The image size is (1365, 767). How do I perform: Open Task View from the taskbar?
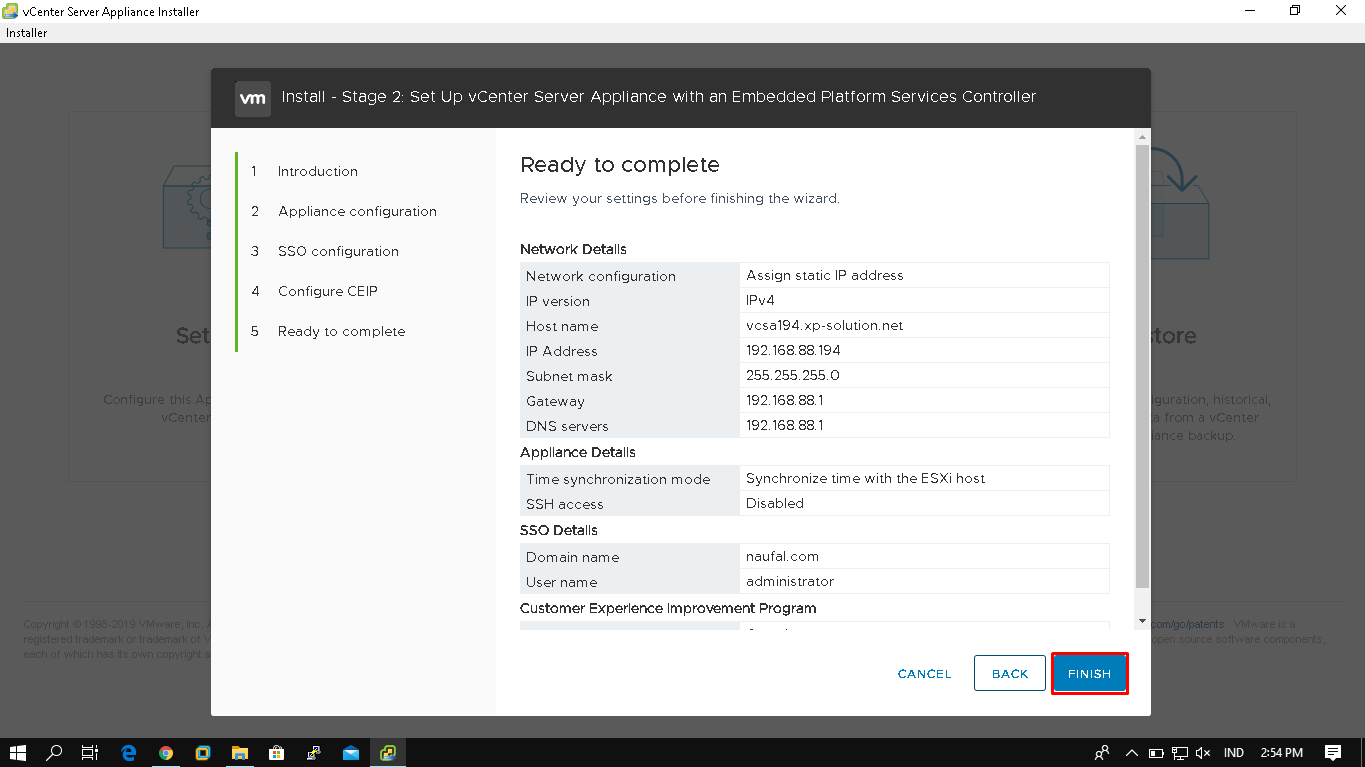click(89, 752)
